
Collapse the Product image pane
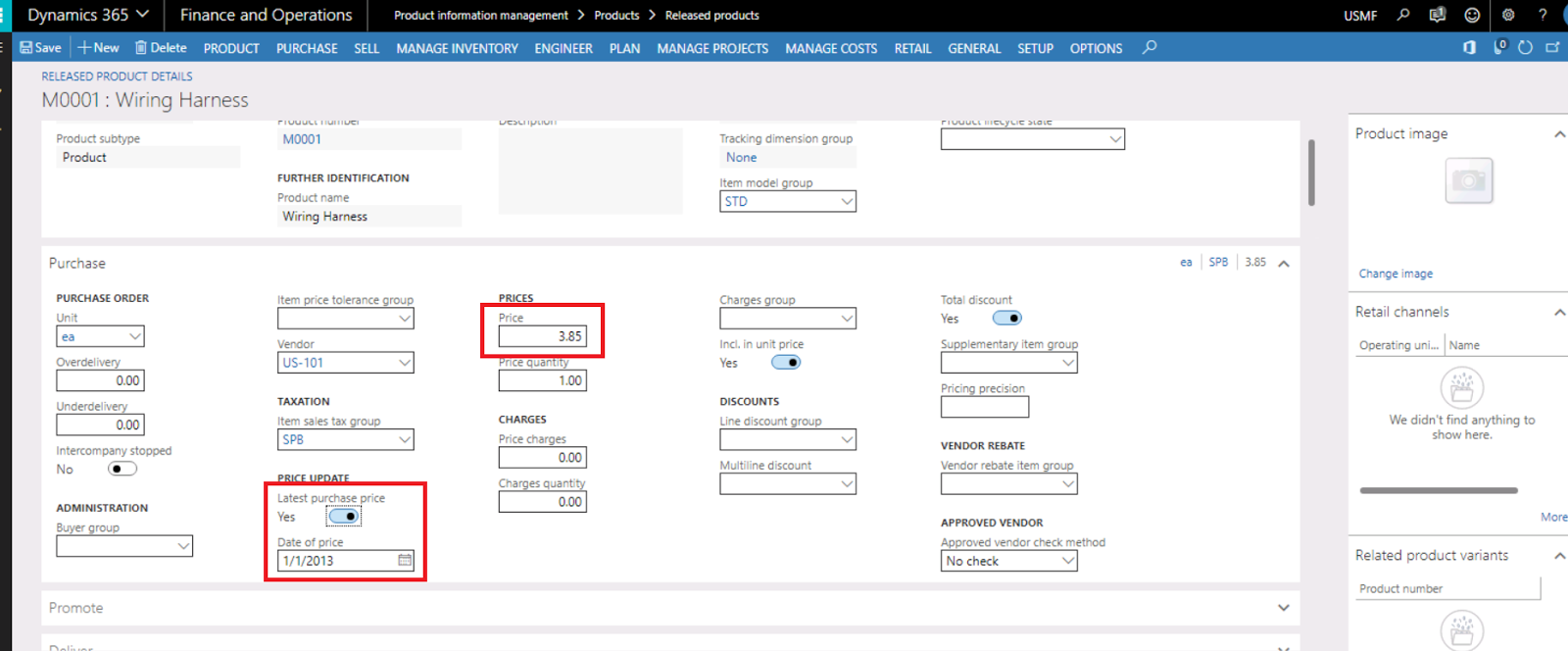[x=1559, y=133]
